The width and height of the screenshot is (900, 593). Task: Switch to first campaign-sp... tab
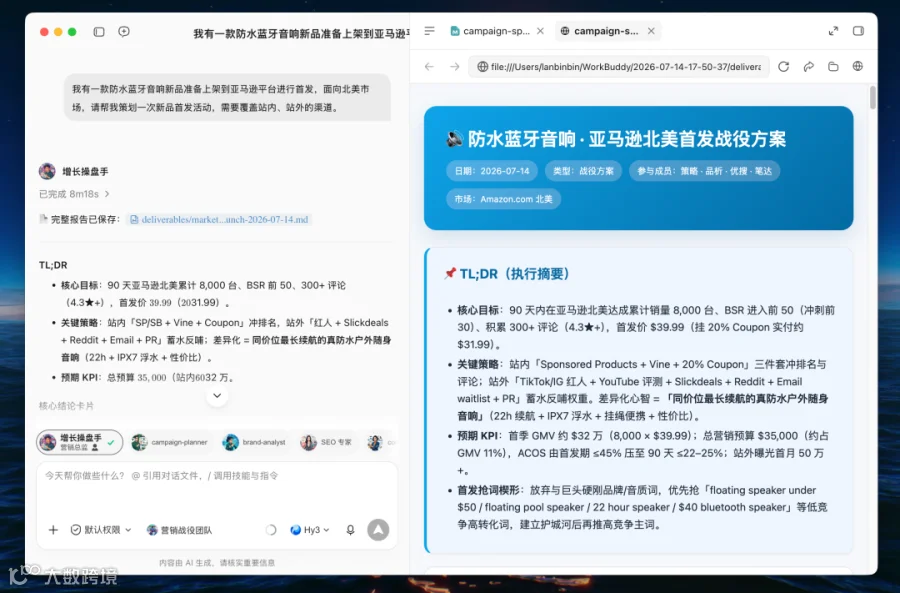[491, 31]
